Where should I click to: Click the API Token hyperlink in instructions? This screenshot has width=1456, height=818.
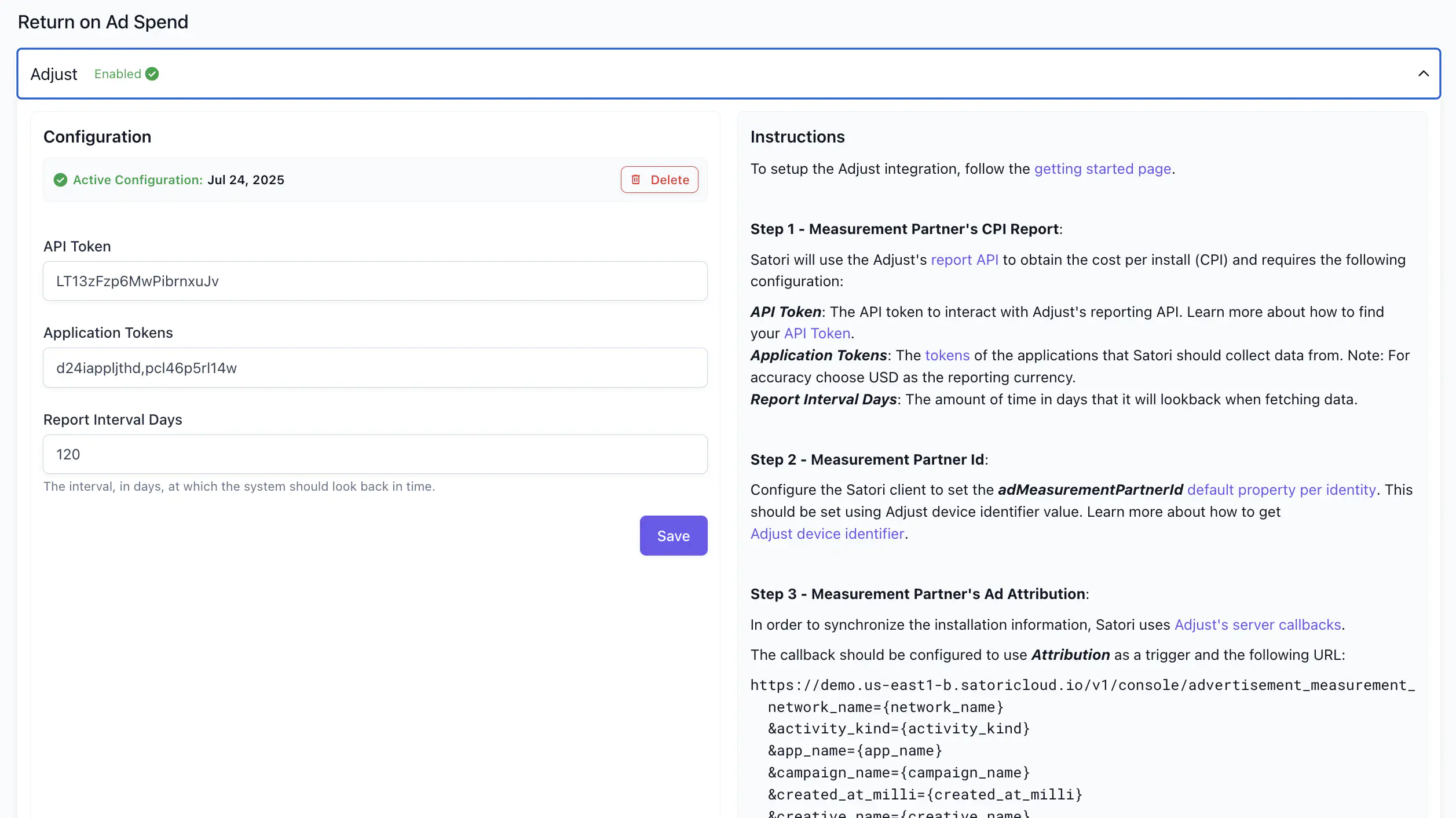click(817, 333)
